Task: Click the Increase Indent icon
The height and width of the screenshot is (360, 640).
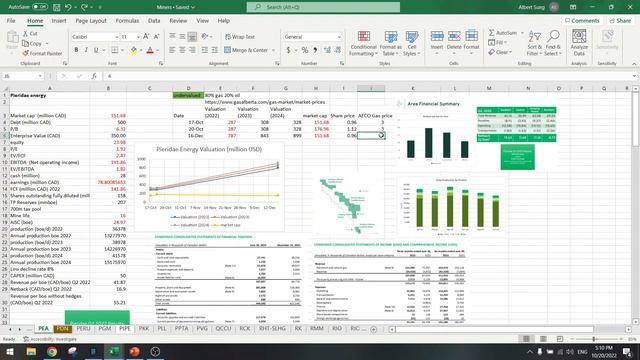Action: pos(215,50)
